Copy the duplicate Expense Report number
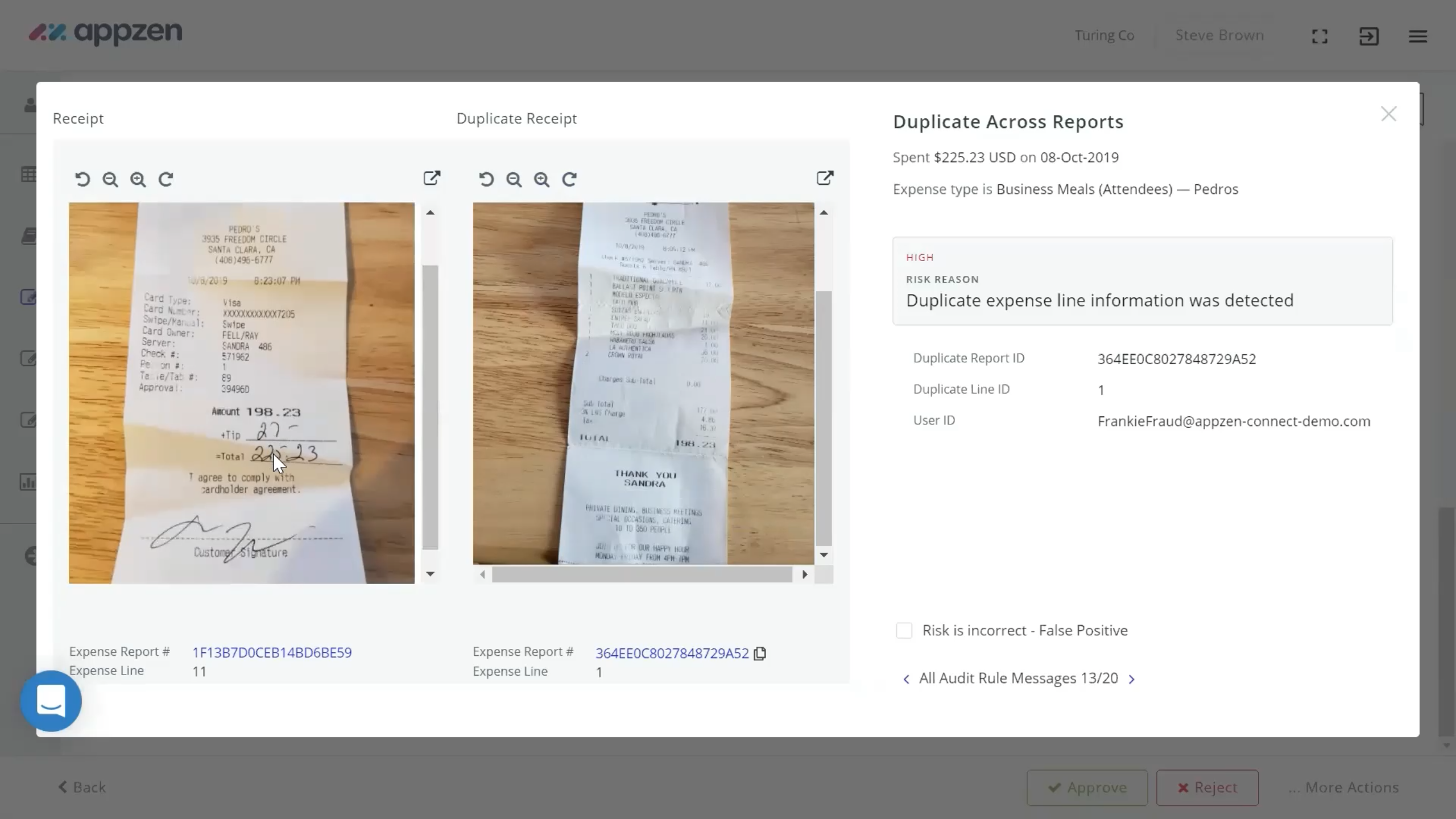1456x819 pixels. click(759, 653)
